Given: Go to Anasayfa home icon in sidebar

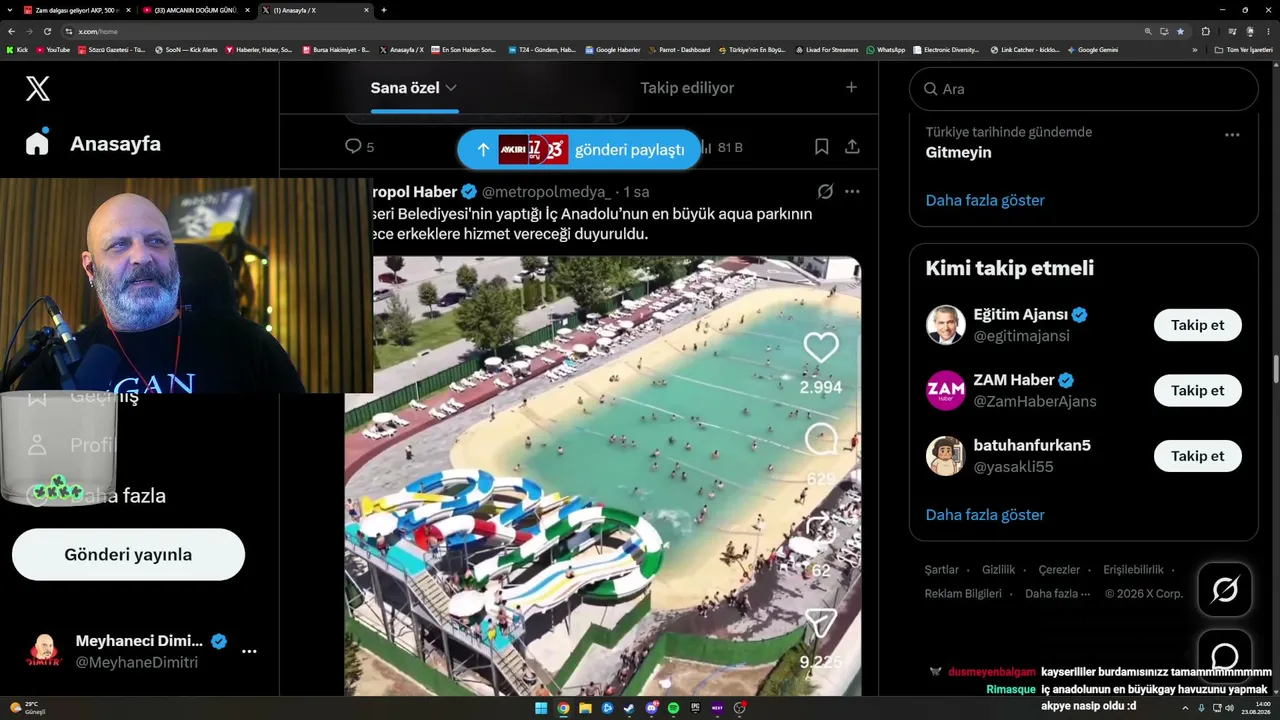Looking at the screenshot, I should click(37, 143).
